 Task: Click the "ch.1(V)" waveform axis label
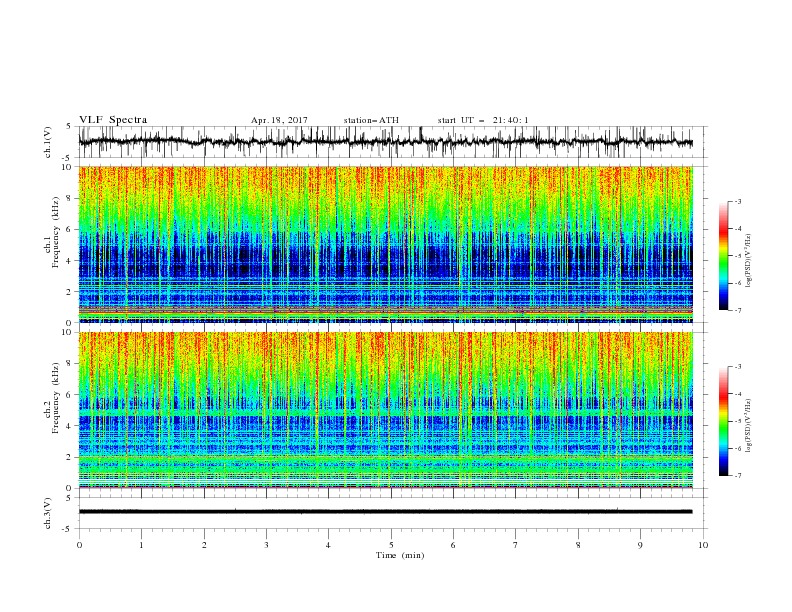48,142
